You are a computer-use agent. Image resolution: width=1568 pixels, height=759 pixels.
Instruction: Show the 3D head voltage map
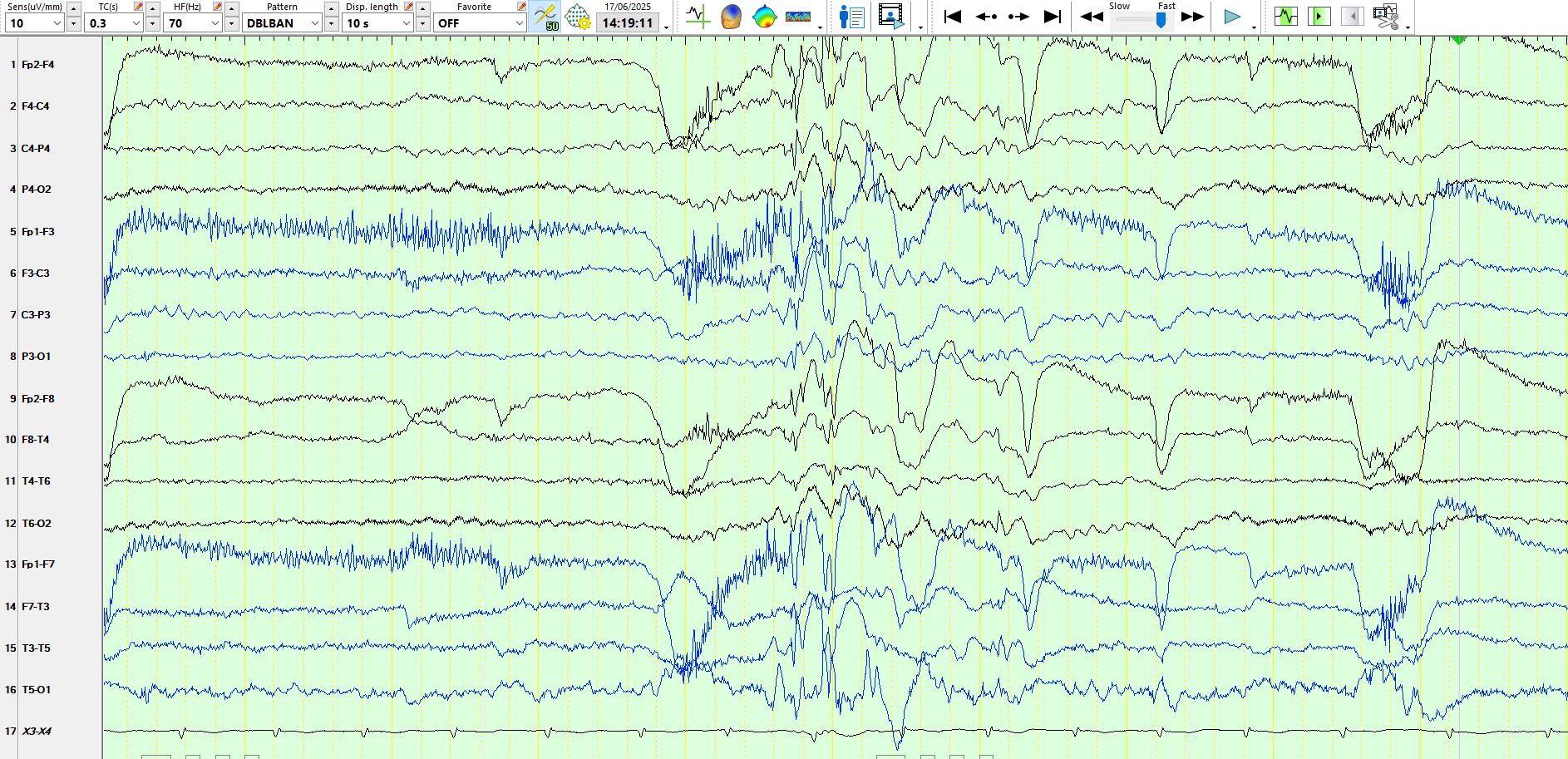[731, 17]
